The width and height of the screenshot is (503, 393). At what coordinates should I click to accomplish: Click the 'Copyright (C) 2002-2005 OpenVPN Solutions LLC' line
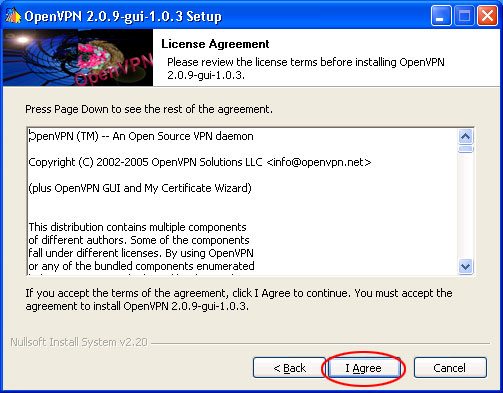200,162
